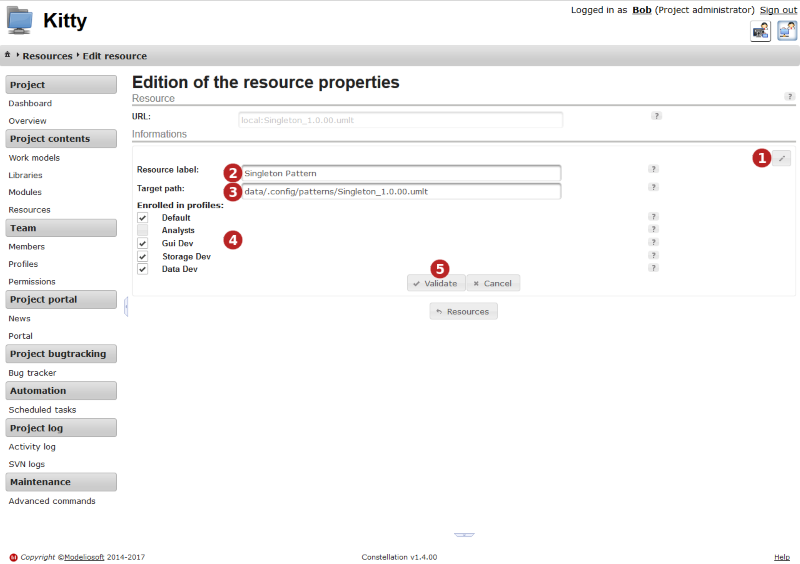
Task: Check the Analysts profile checkbox
Action: pos(142,230)
